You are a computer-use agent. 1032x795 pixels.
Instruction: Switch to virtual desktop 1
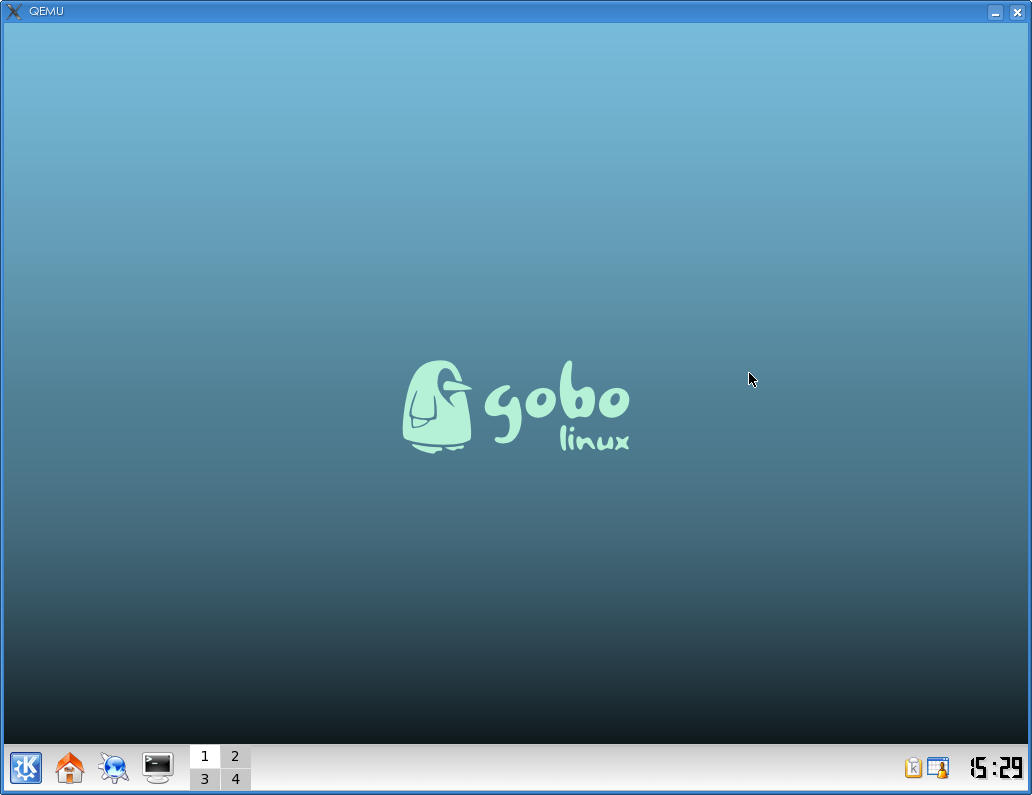coord(205,756)
